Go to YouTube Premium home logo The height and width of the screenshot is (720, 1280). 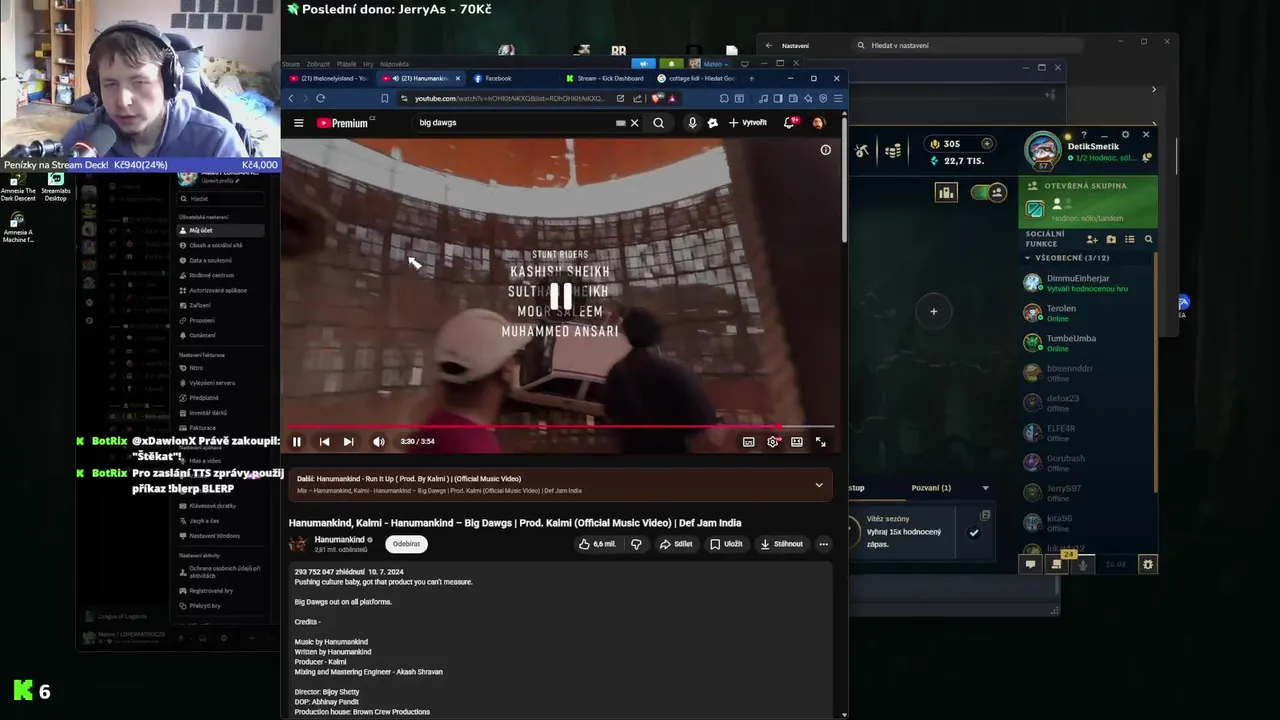pyautogui.click(x=345, y=123)
